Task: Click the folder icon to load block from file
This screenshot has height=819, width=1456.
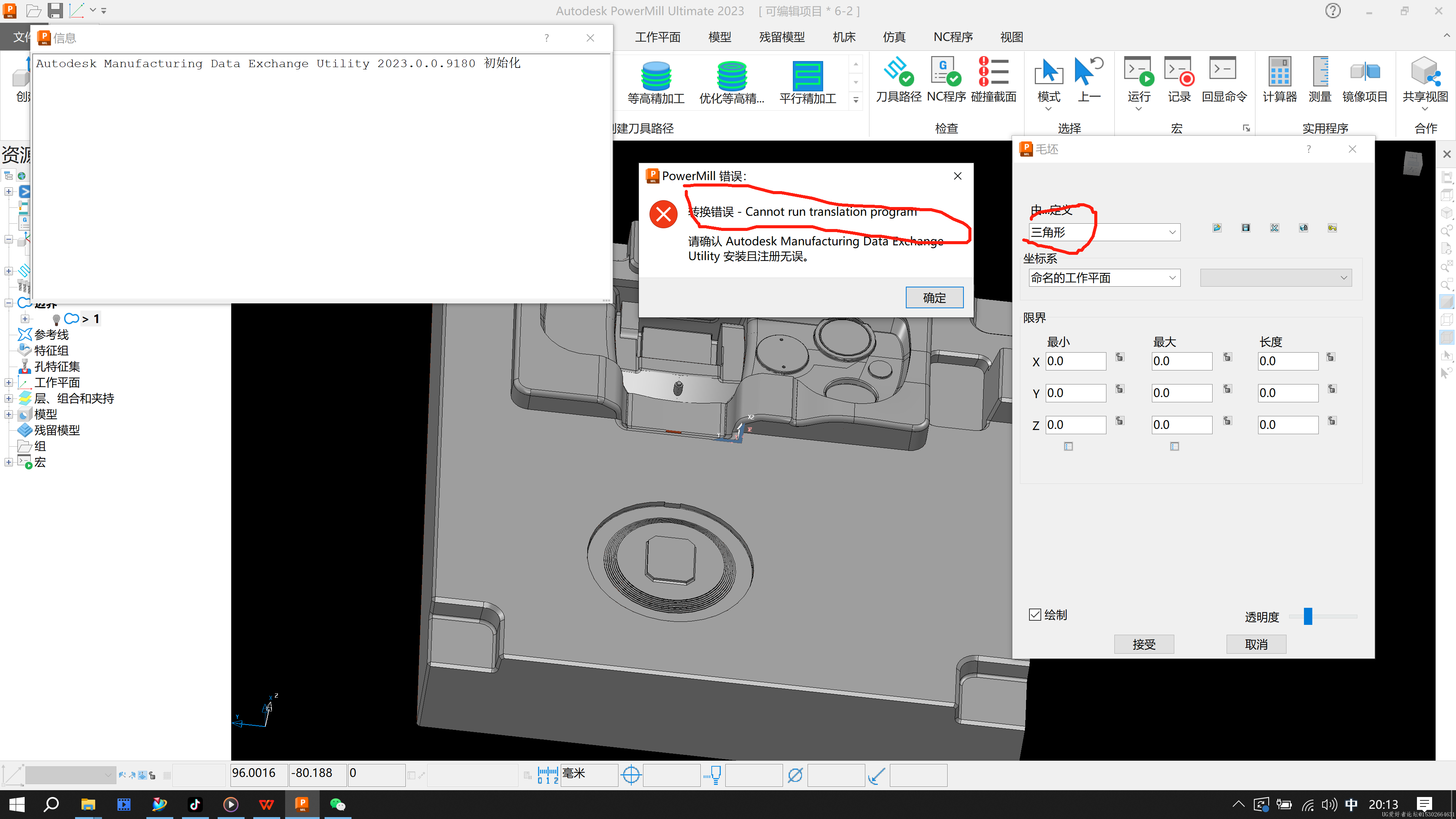Action: coord(1217,228)
